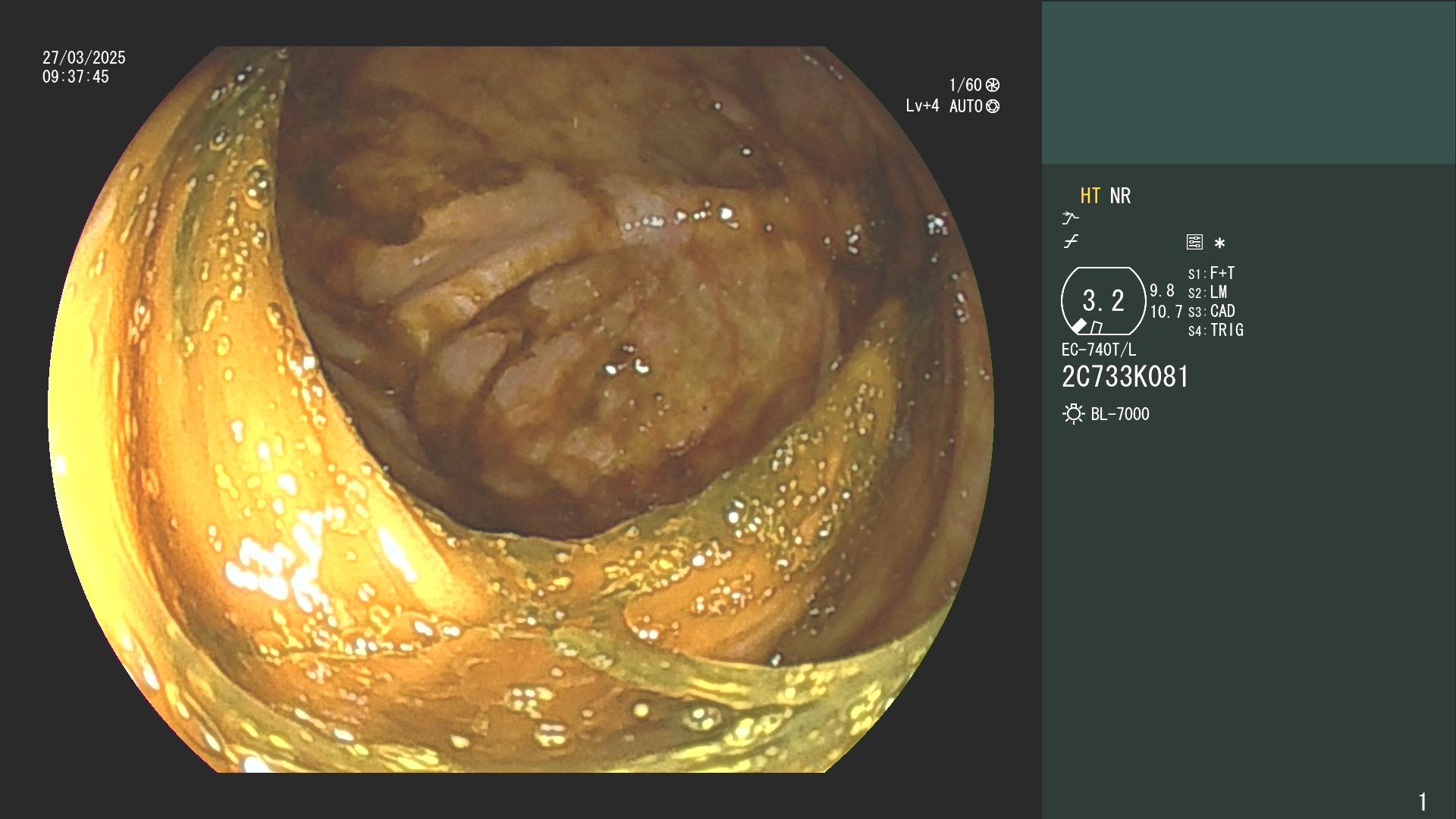Click the EC-740T/L scope model text

click(1099, 350)
